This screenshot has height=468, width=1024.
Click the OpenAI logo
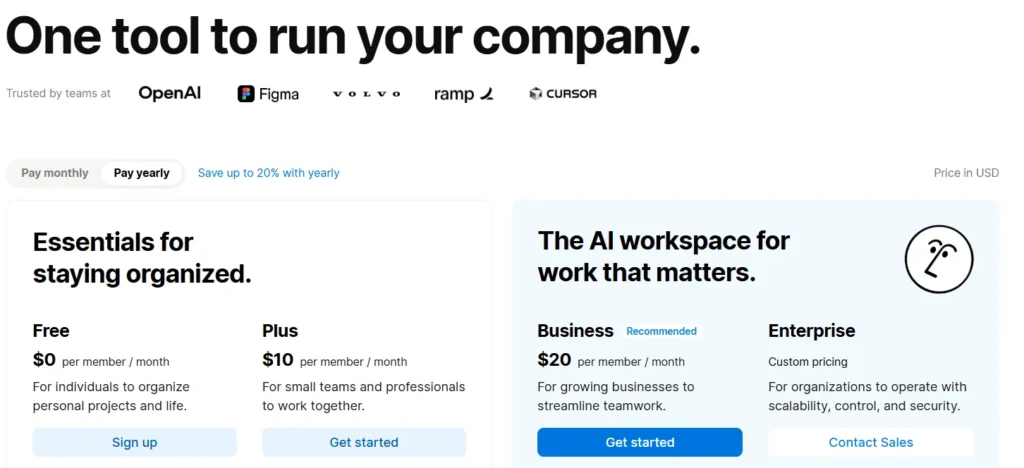(169, 93)
